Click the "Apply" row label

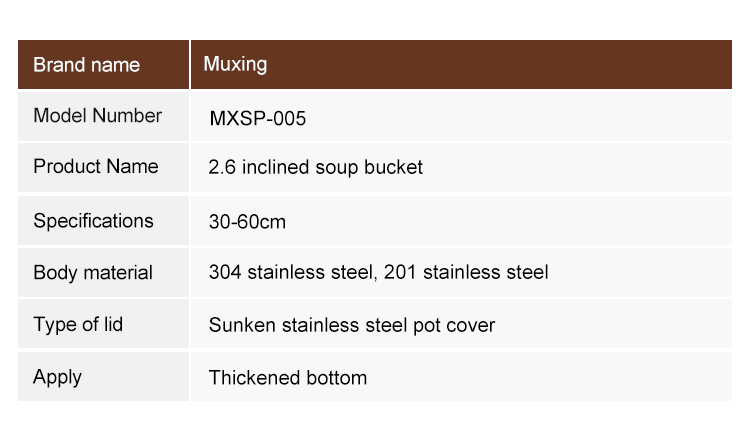57,377
